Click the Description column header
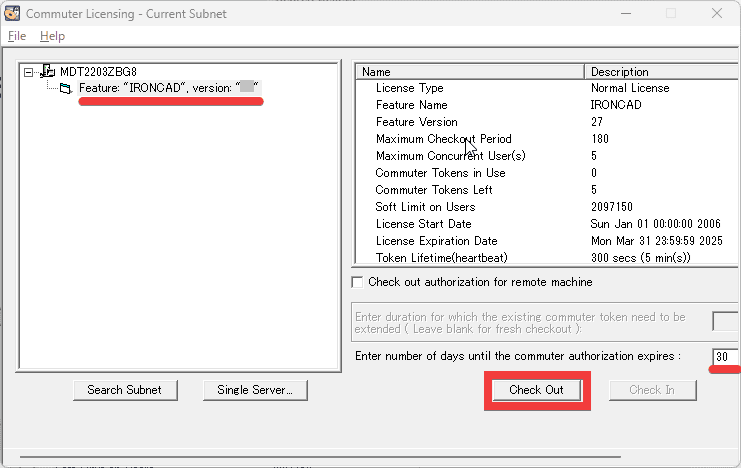This screenshot has width=741, height=468. click(x=661, y=72)
